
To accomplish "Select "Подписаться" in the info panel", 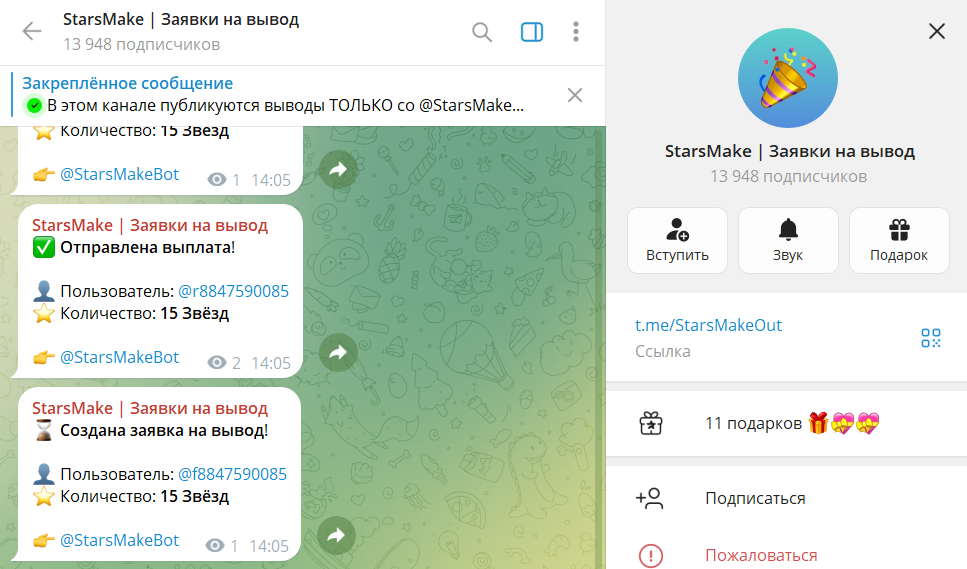I will pyautogui.click(x=755, y=498).
